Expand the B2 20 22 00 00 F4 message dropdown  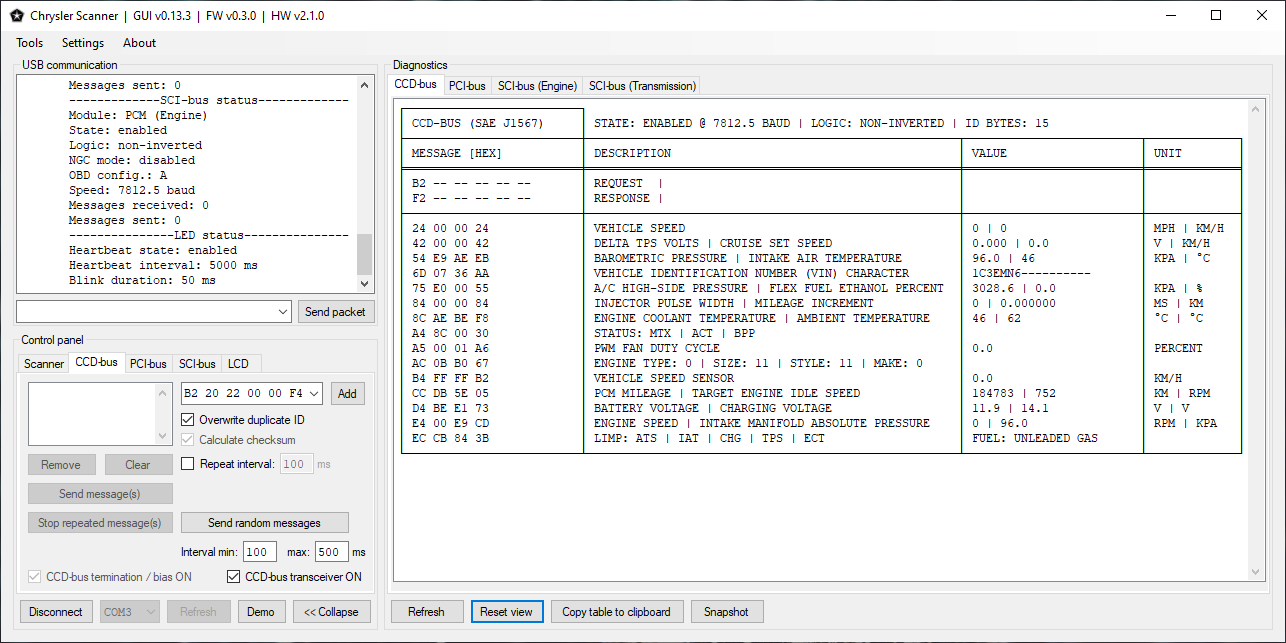click(314, 393)
